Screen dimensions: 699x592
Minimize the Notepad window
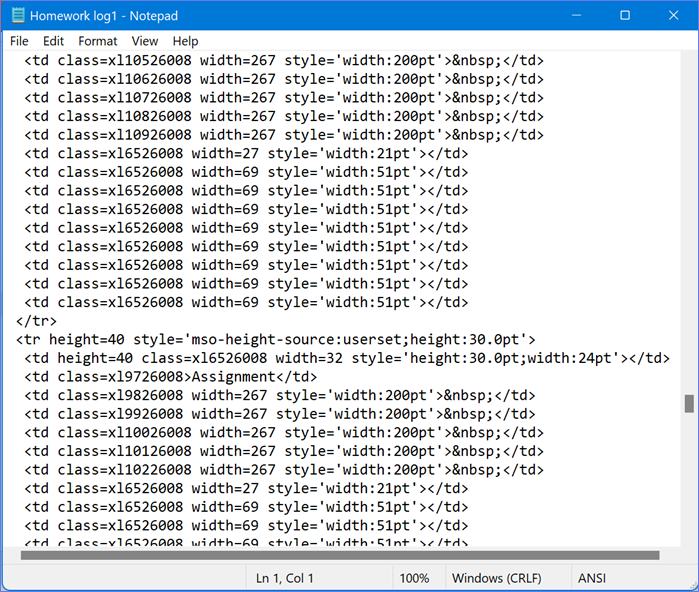click(x=577, y=16)
